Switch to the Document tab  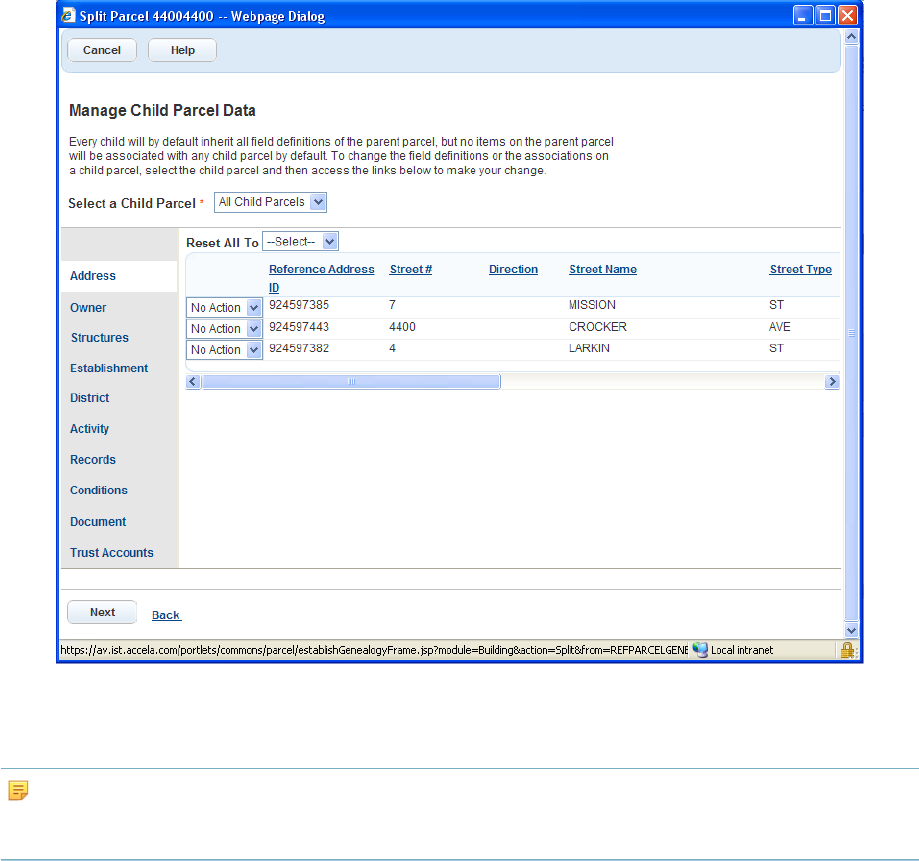(98, 522)
